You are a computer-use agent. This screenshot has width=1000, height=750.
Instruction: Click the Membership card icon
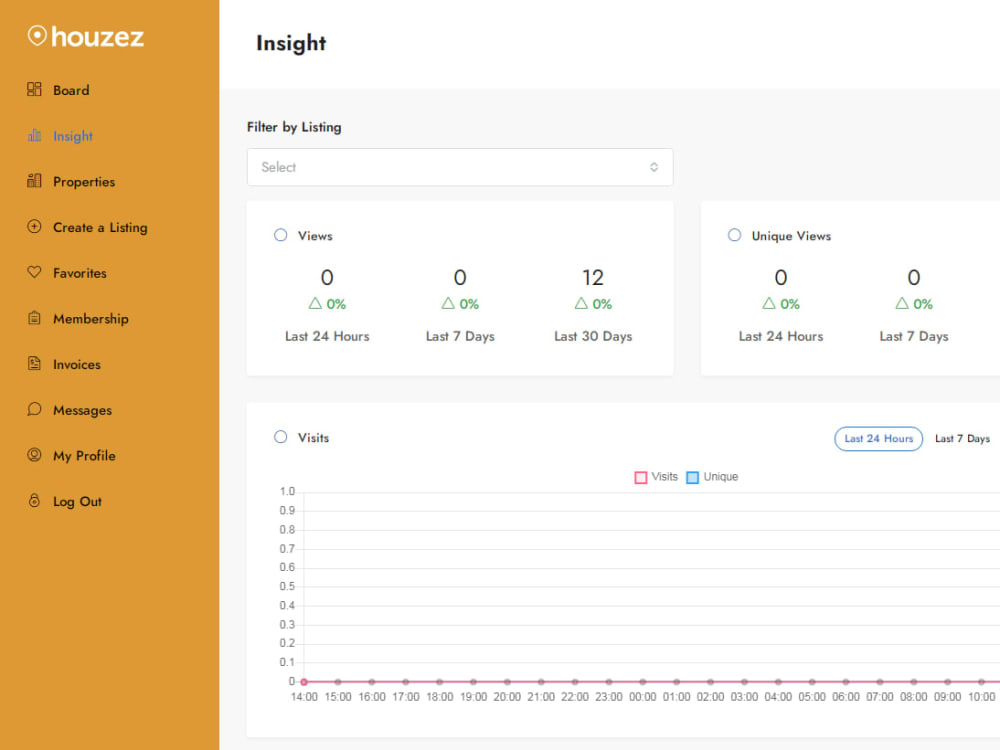point(34,318)
